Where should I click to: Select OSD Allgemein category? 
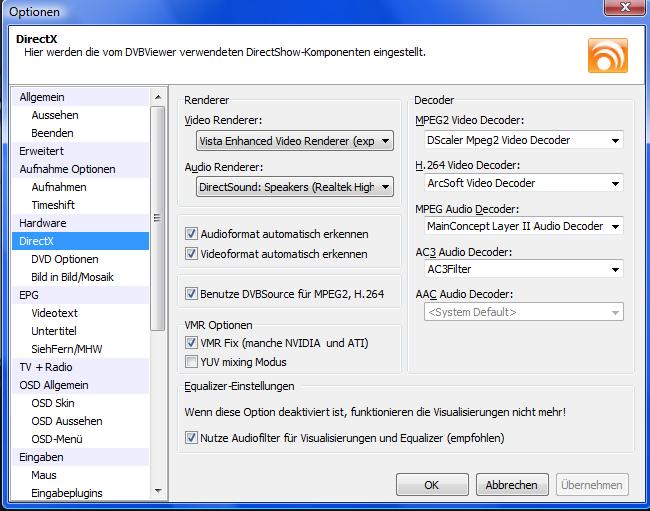[80, 385]
